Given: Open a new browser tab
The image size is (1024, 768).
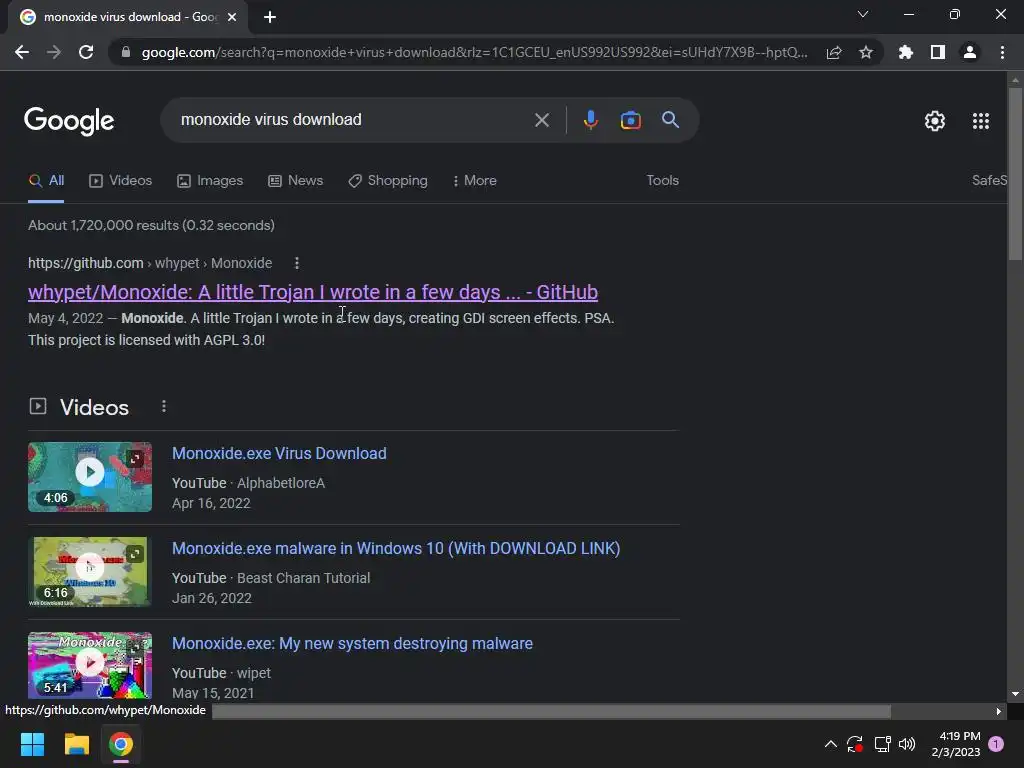Looking at the screenshot, I should point(270,17).
